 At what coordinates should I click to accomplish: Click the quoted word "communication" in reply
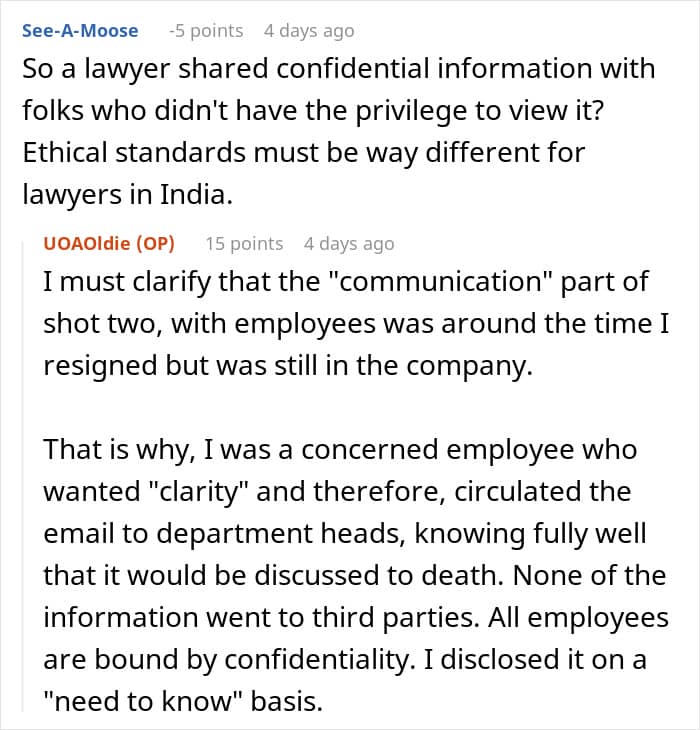(440, 282)
